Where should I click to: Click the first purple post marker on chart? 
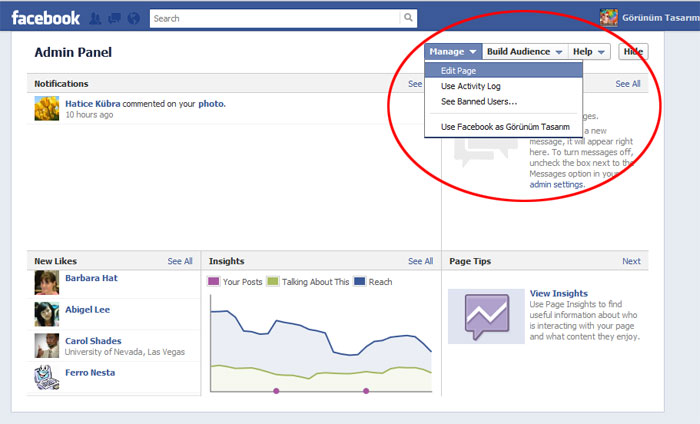(276, 391)
